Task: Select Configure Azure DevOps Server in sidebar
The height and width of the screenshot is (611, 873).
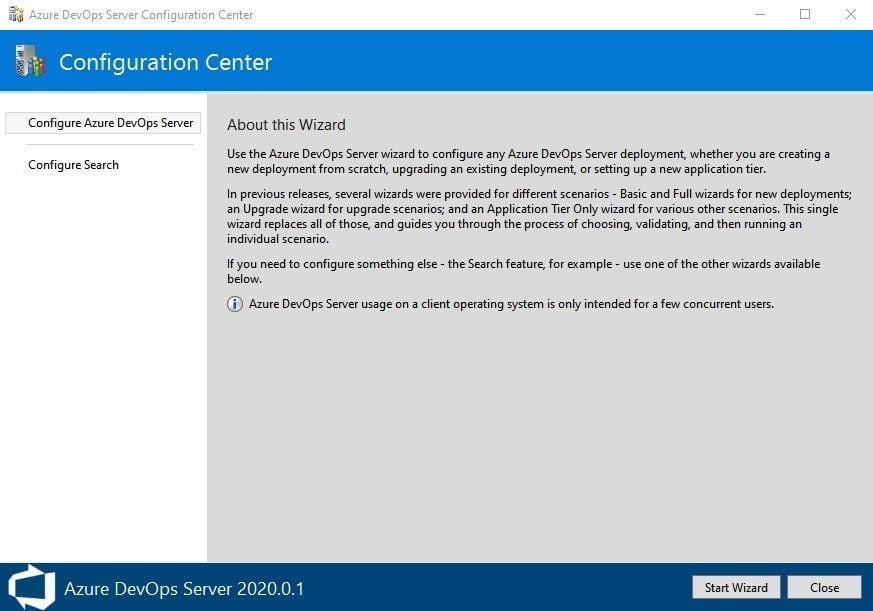Action: coord(110,123)
